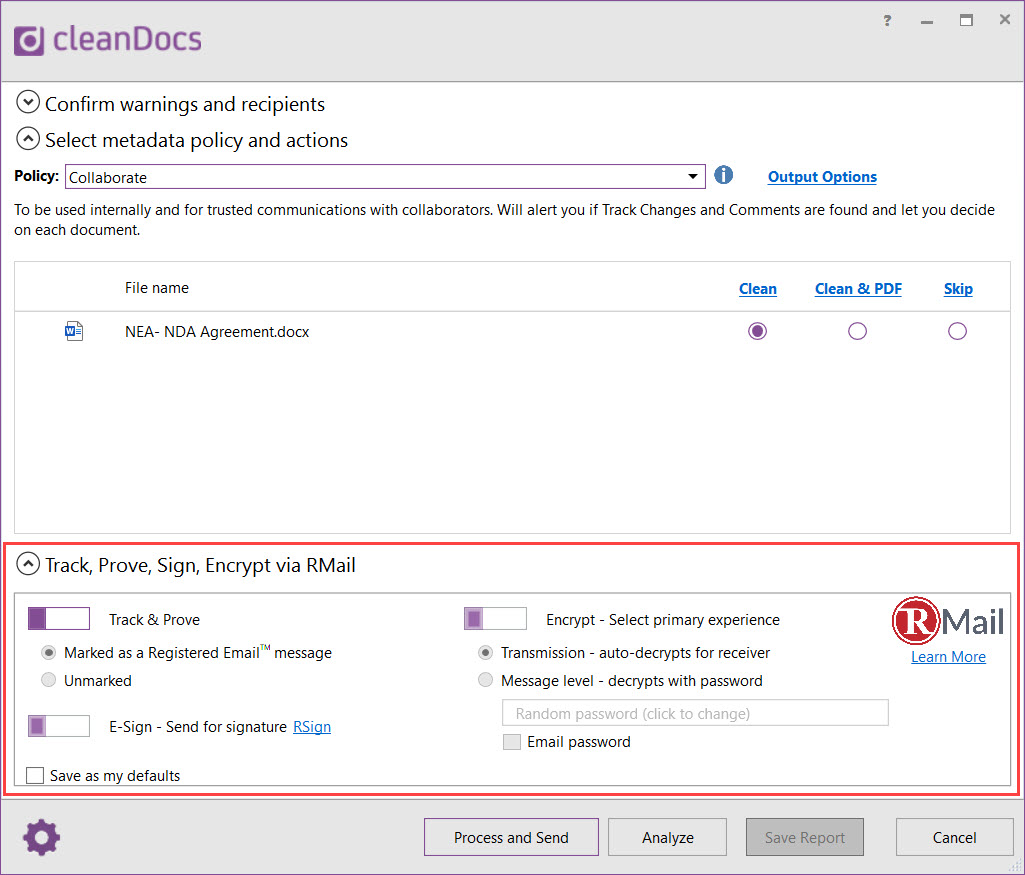This screenshot has width=1025, height=875.
Task: Collapse Select metadata policy and actions section
Action: click(x=28, y=139)
